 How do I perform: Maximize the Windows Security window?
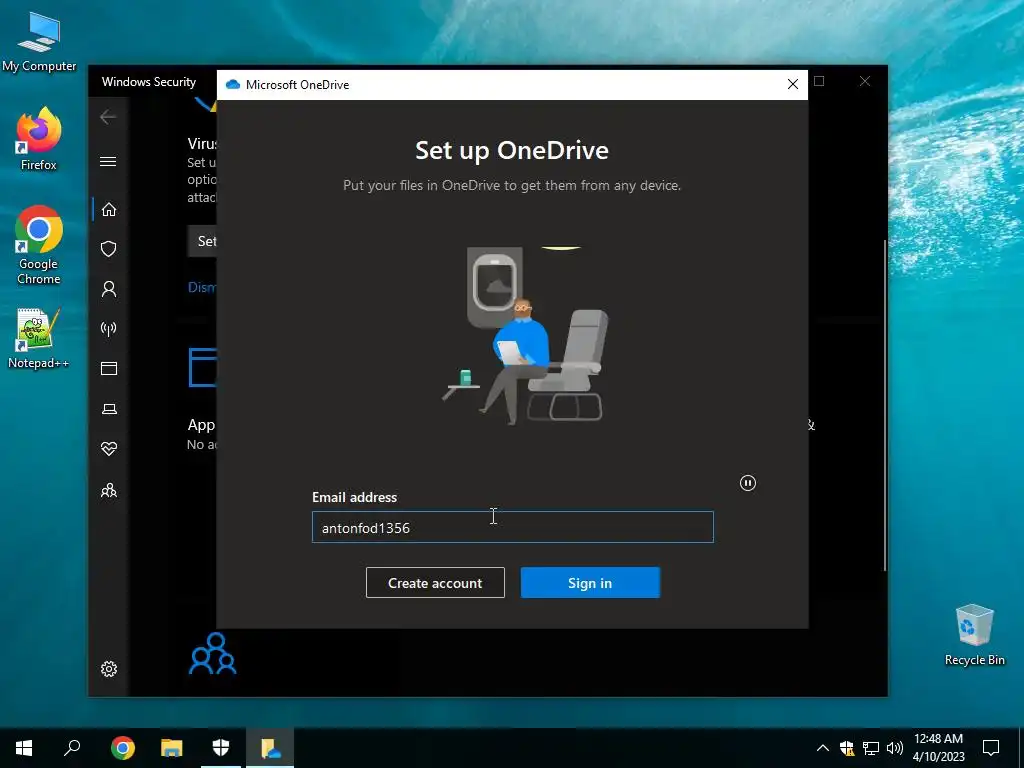(819, 81)
